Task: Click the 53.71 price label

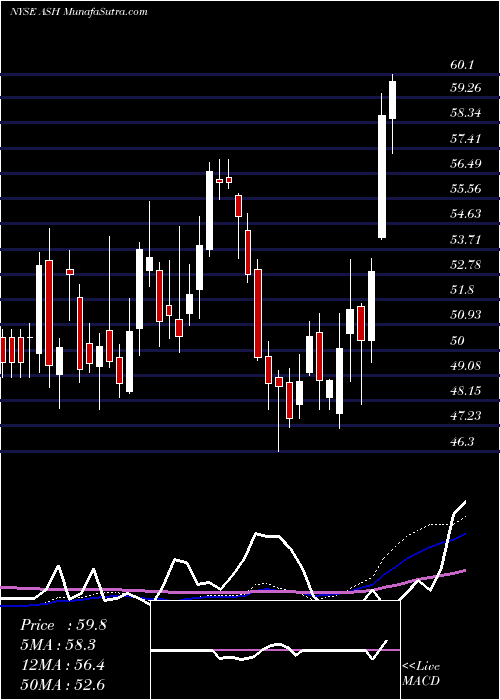Action: (466, 240)
